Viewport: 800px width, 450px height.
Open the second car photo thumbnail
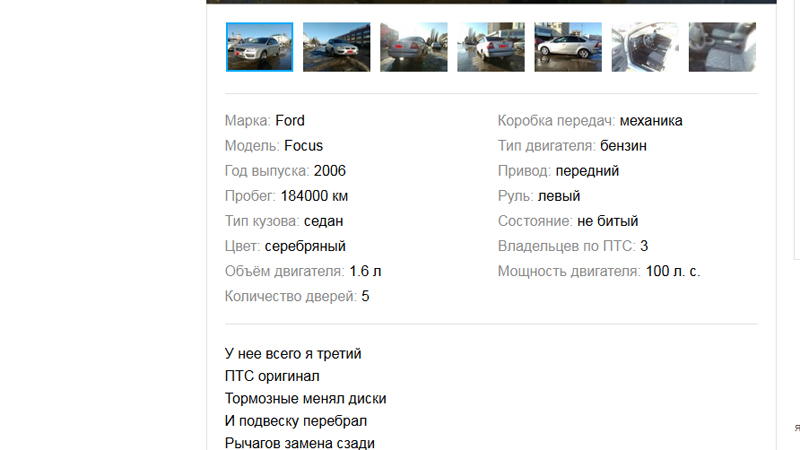pyautogui.click(x=337, y=47)
